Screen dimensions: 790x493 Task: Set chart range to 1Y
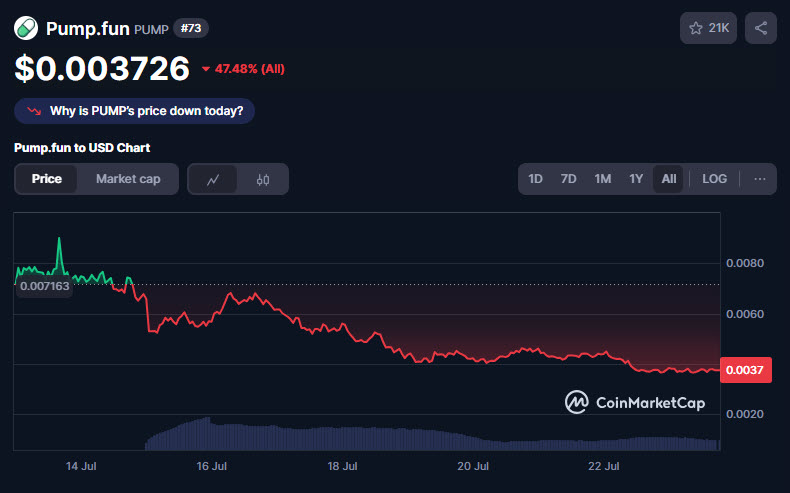pyautogui.click(x=636, y=179)
